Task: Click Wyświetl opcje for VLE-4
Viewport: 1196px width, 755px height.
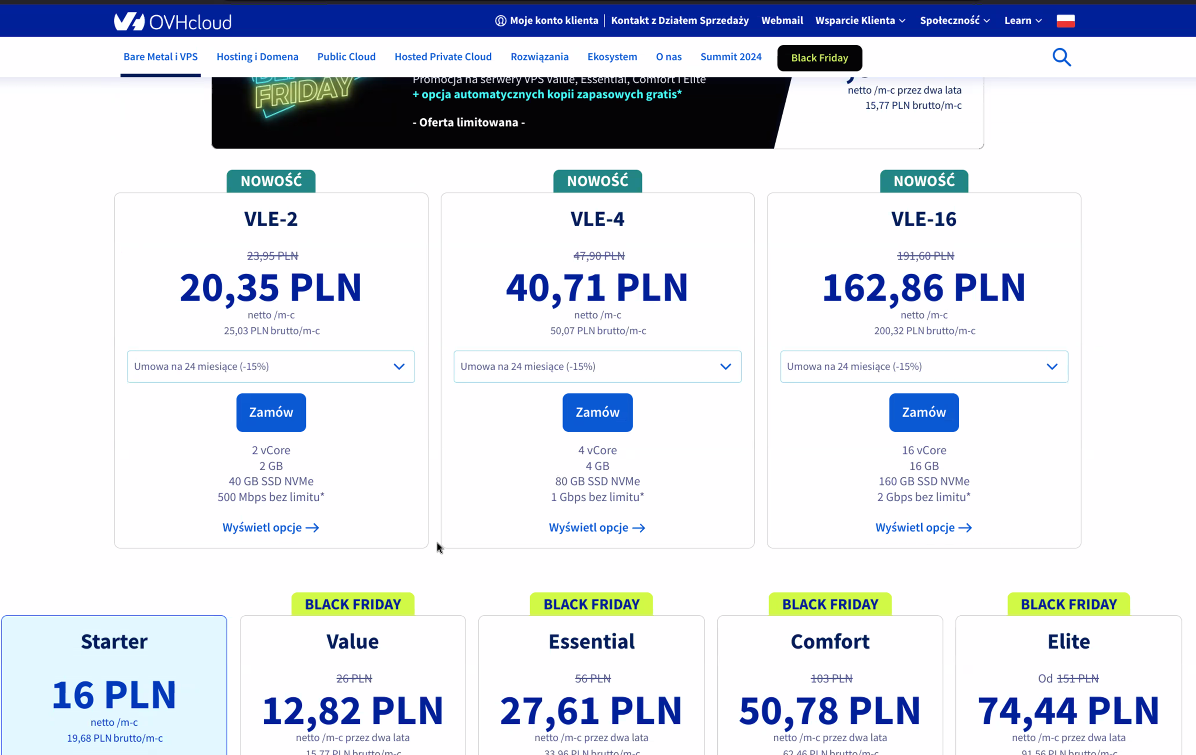Action: (597, 528)
